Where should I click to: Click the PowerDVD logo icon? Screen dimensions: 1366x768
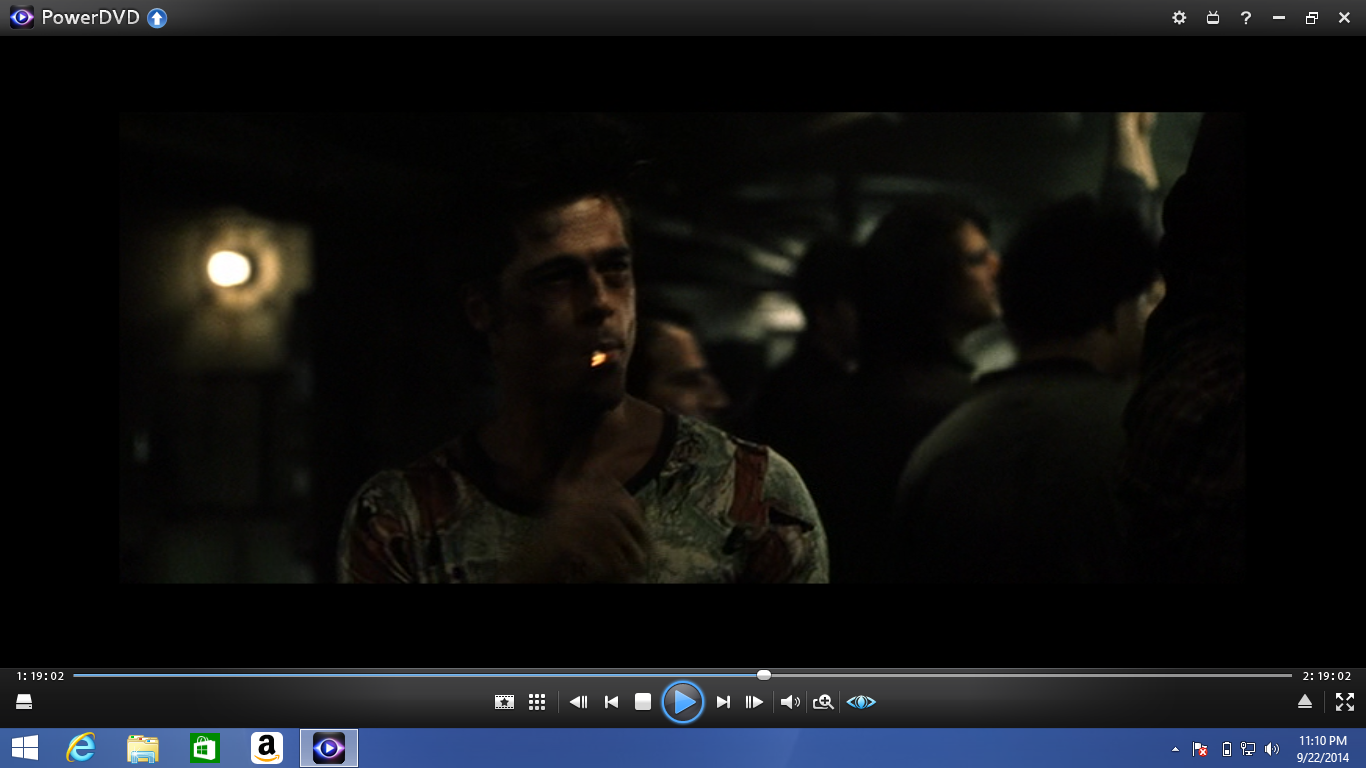21,17
